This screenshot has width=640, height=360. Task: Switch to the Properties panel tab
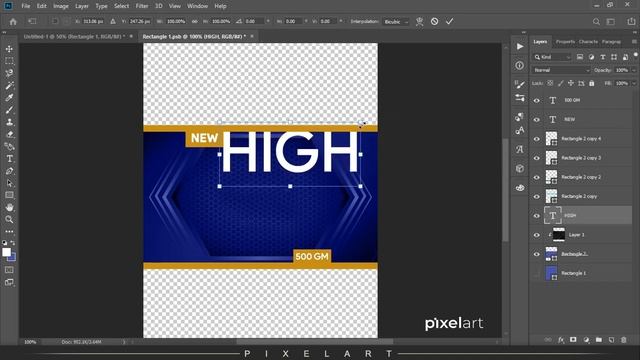565,42
